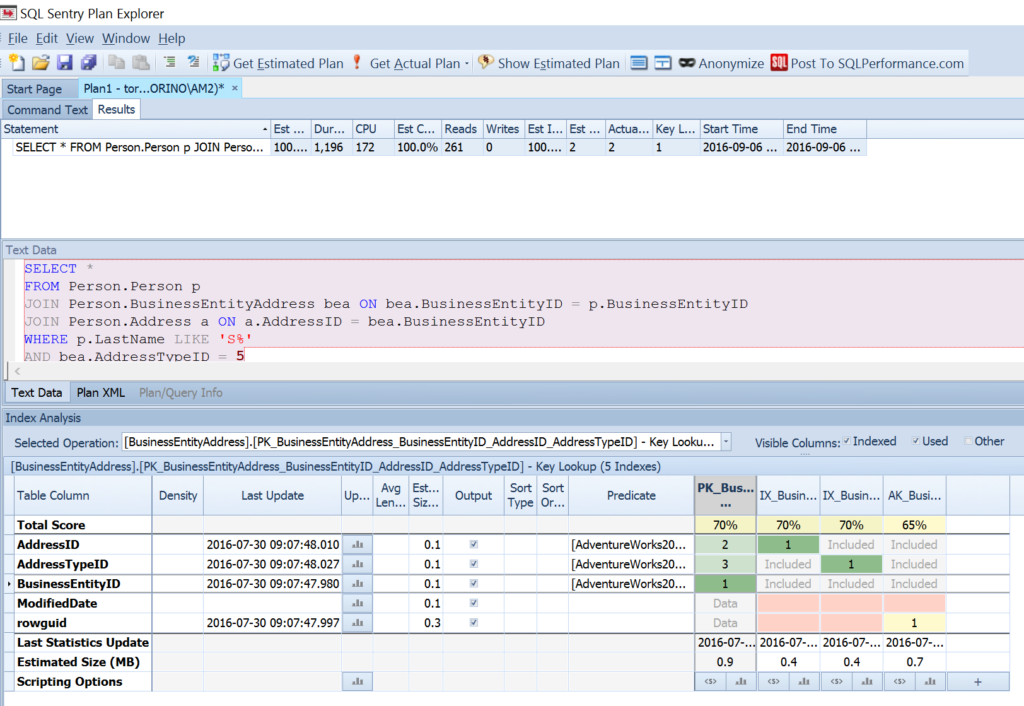Click the AK_Busi index column header

(x=914, y=496)
